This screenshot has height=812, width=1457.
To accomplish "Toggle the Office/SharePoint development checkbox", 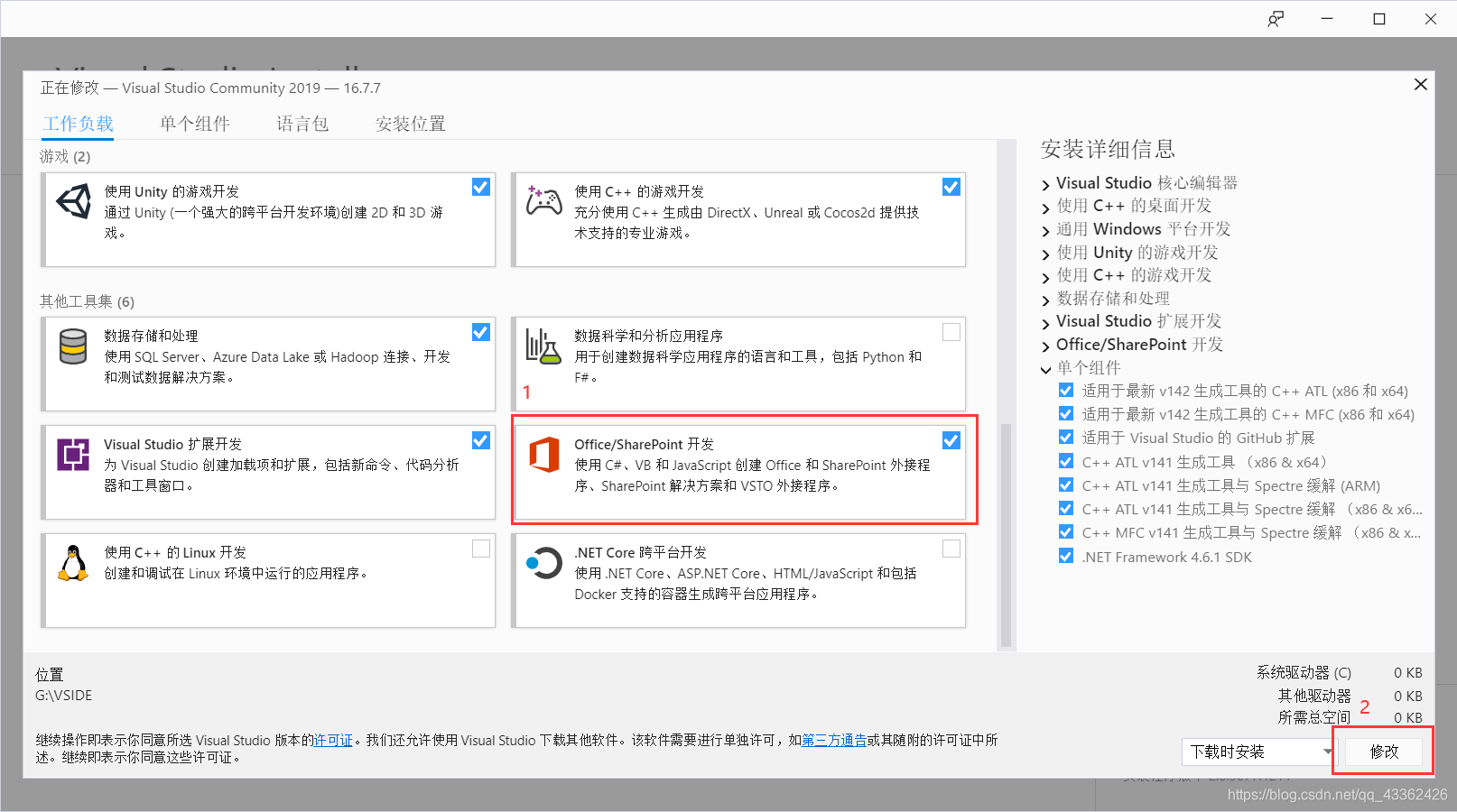I will [x=951, y=440].
